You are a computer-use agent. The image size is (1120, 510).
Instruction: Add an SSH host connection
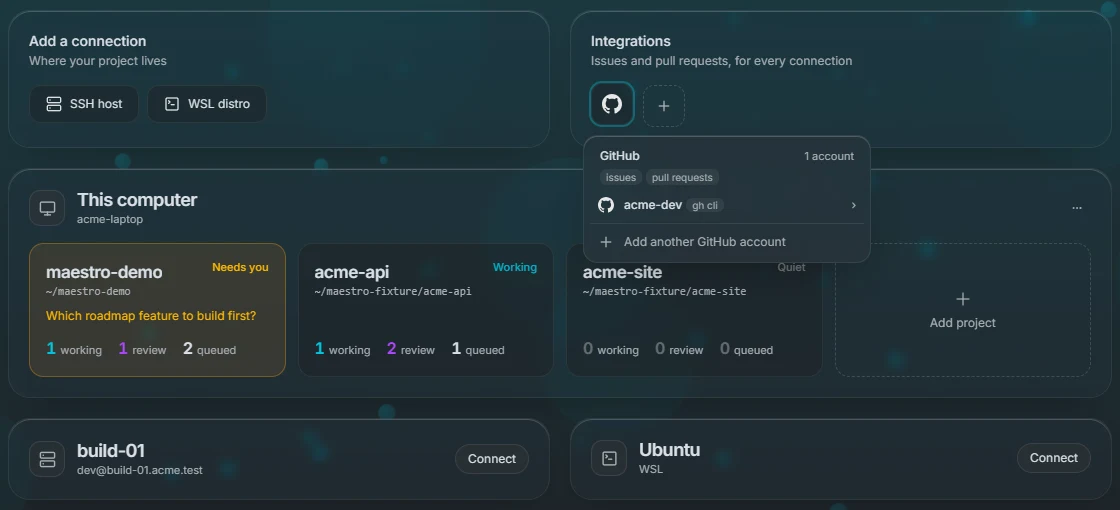[84, 104]
